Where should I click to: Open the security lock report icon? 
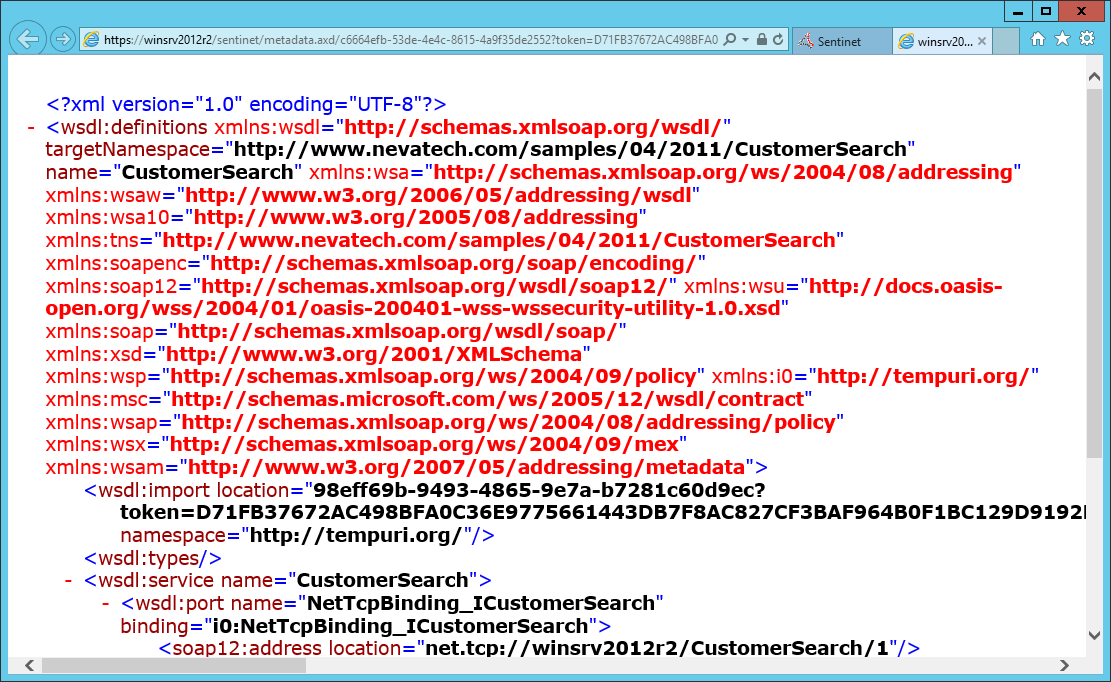(x=762, y=40)
